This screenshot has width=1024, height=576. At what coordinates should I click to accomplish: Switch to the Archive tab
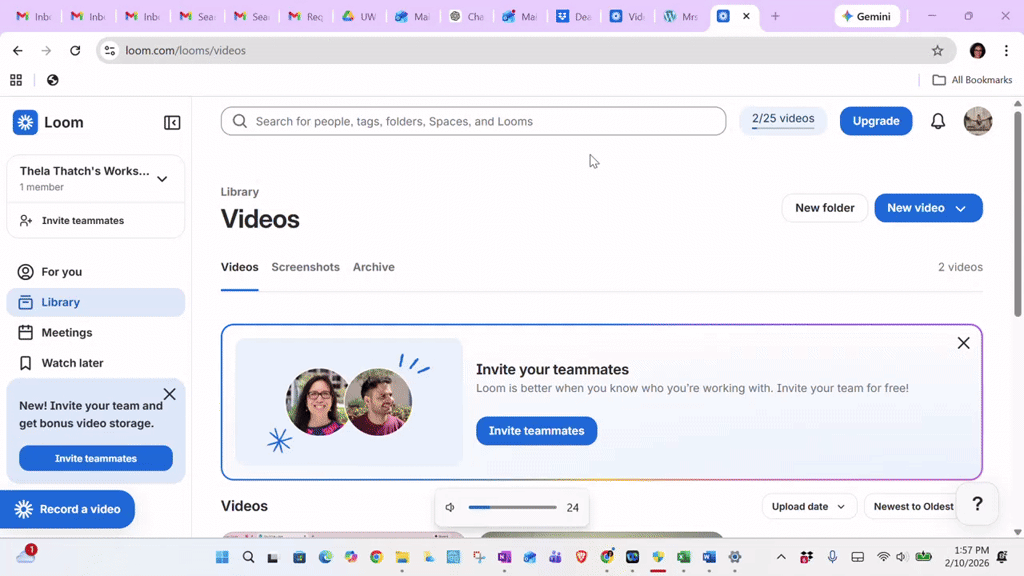(374, 267)
